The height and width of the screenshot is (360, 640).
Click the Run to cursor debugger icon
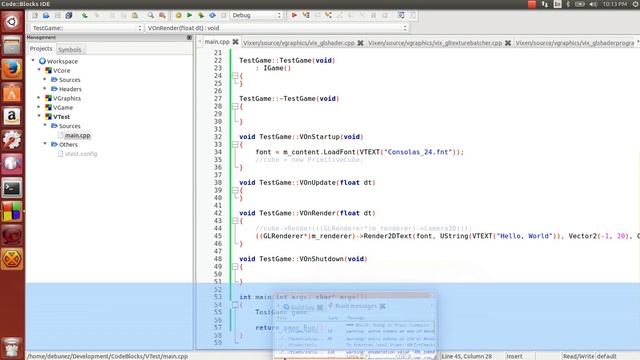tap(306, 15)
